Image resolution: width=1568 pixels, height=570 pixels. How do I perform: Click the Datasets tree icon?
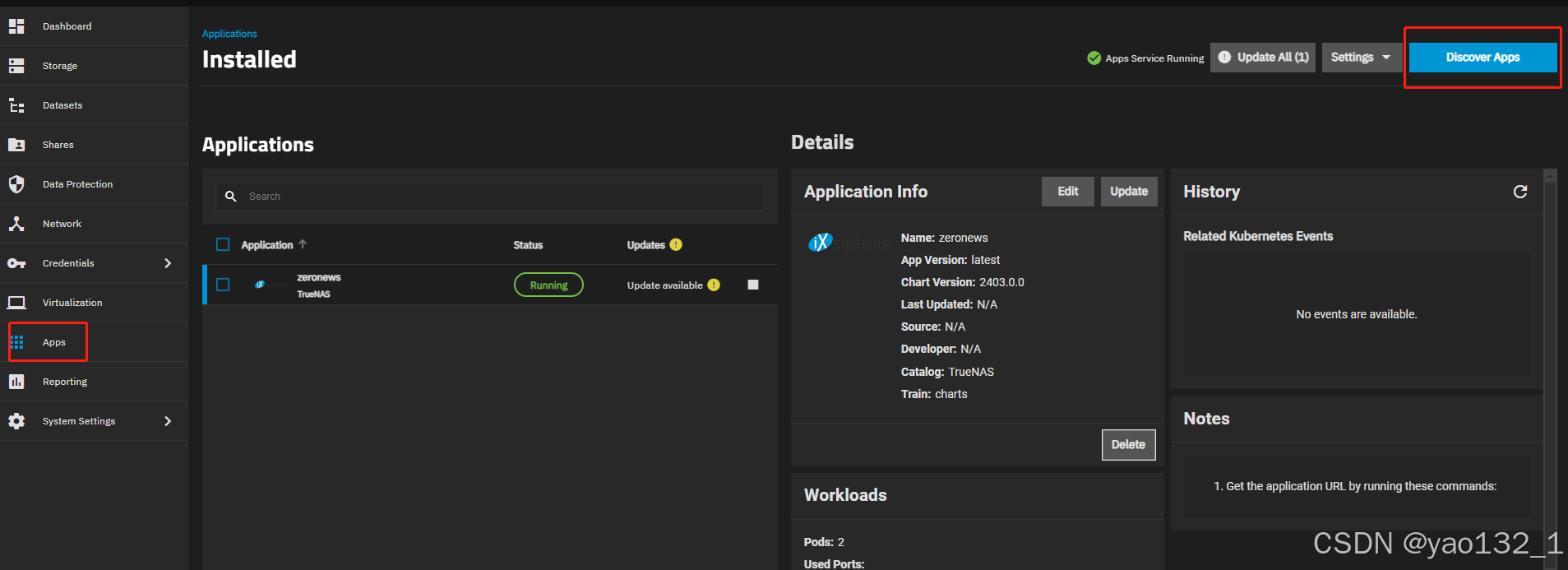click(16, 105)
